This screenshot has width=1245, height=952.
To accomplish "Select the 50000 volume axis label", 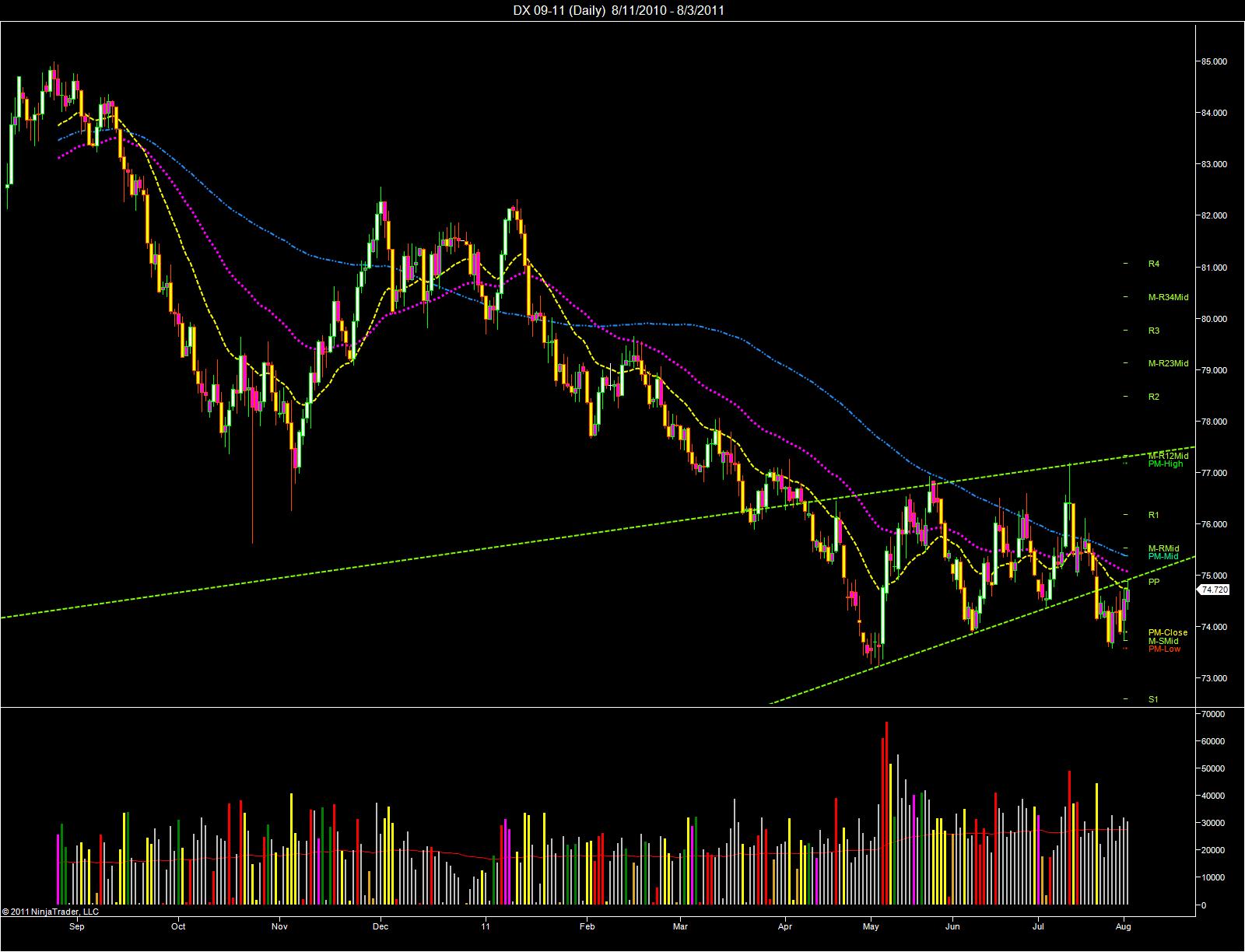I will click(1214, 768).
